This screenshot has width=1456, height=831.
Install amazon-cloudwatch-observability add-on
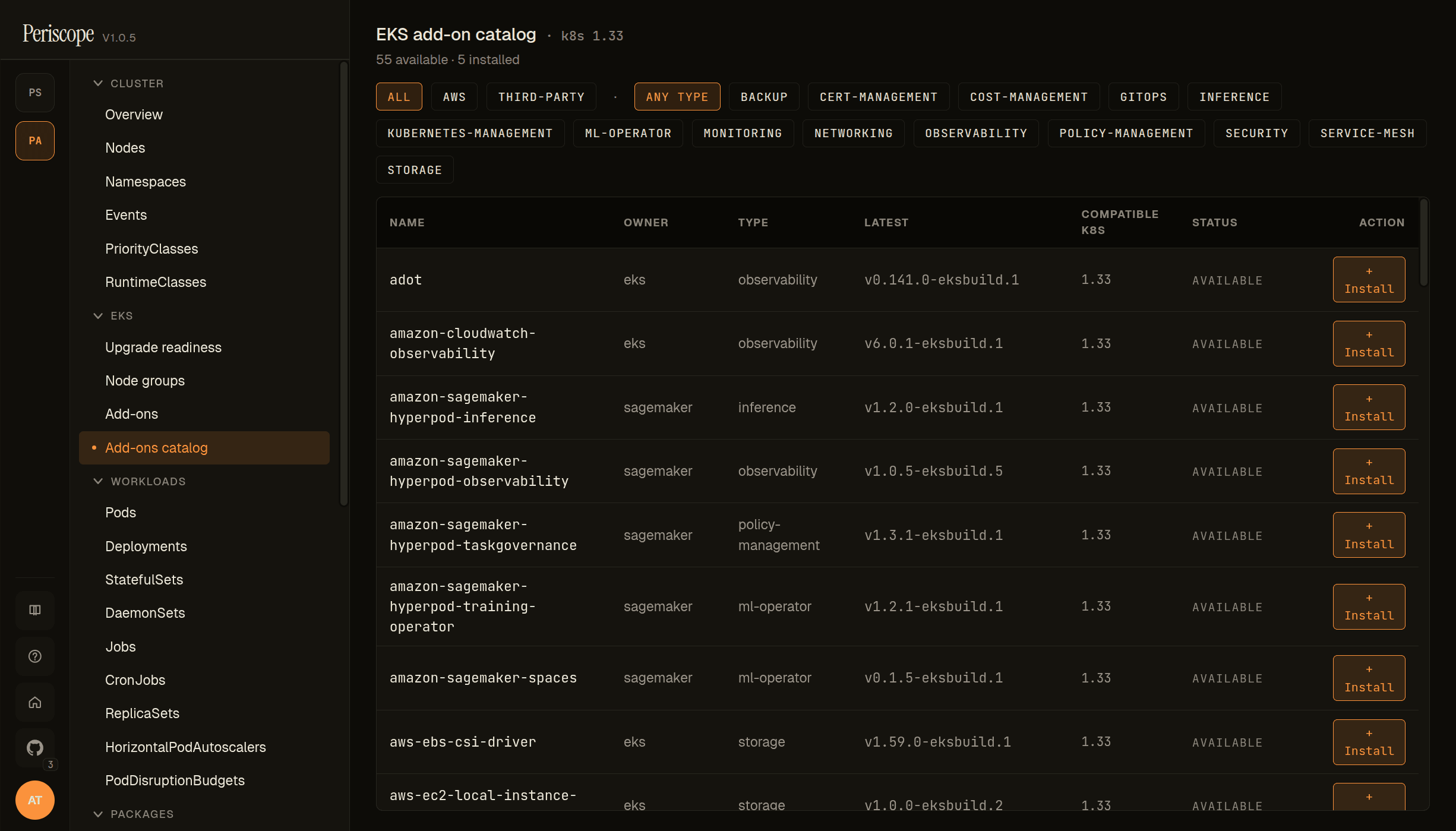[x=1369, y=343]
